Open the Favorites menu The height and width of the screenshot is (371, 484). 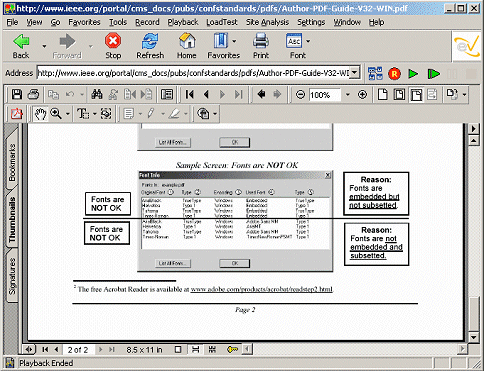click(x=84, y=22)
